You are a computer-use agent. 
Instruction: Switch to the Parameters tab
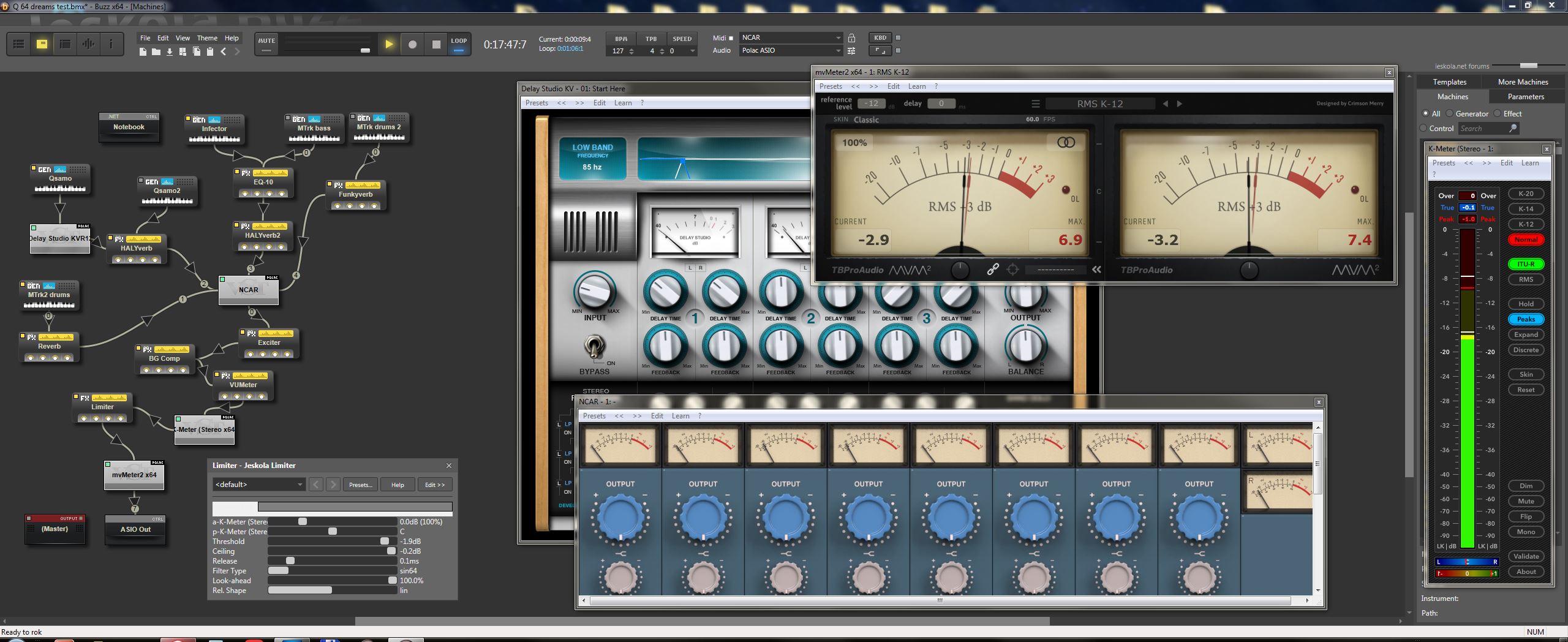[1526, 97]
